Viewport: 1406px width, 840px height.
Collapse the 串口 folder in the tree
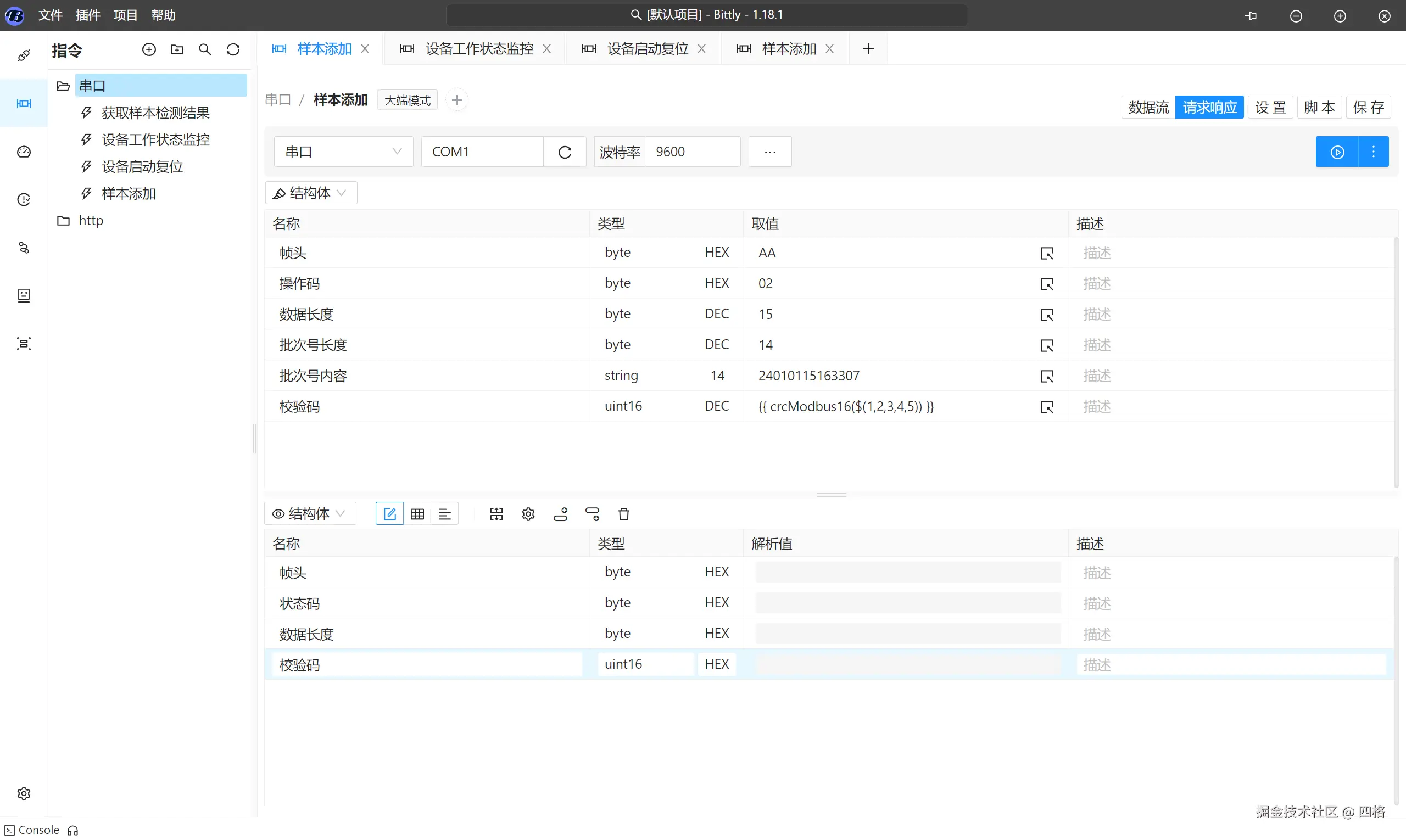point(63,86)
